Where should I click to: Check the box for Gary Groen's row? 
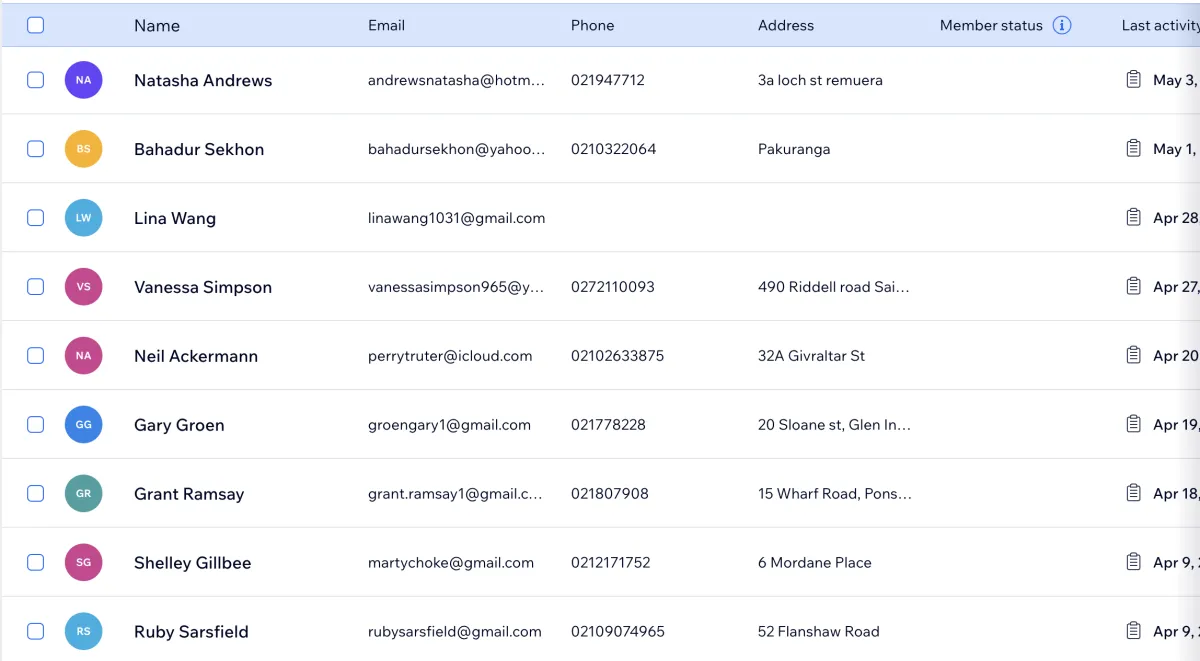click(x=35, y=425)
